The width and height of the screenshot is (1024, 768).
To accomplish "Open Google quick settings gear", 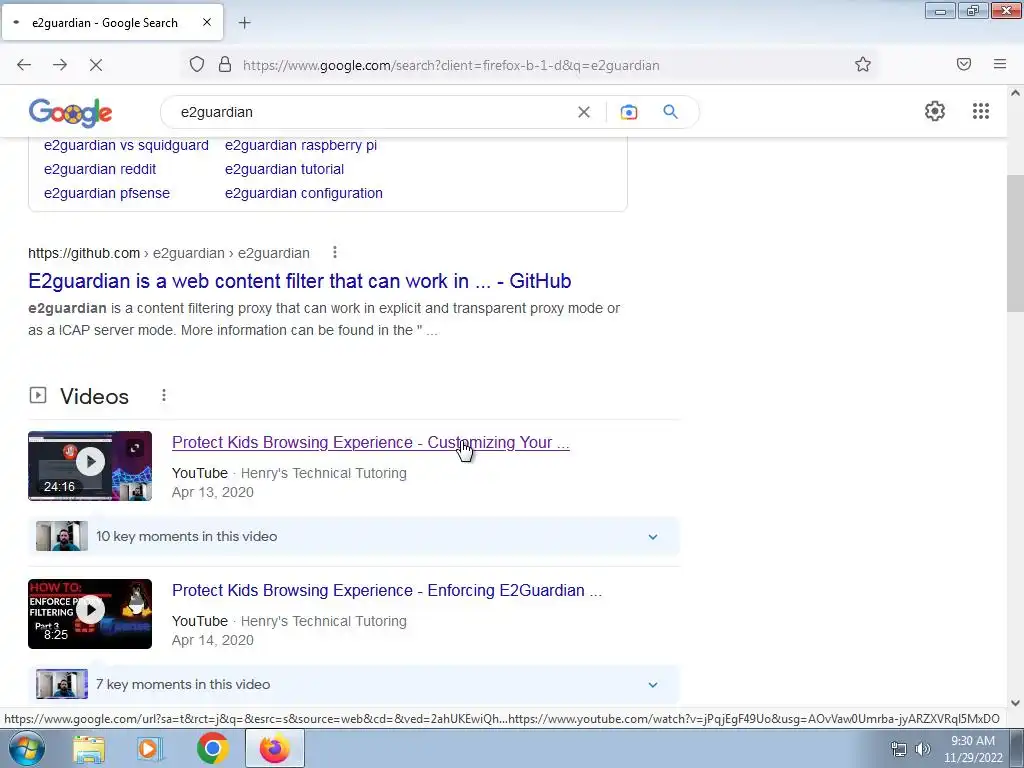I will coord(935,111).
